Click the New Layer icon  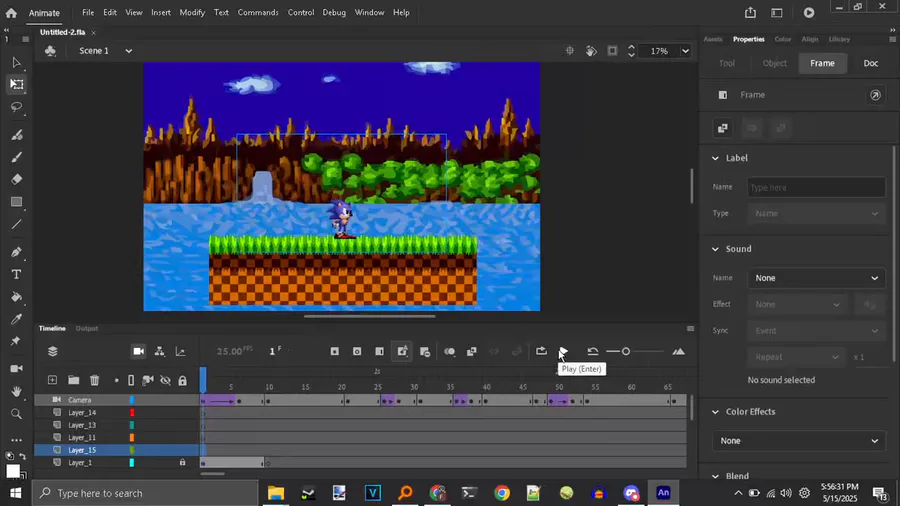click(52, 380)
